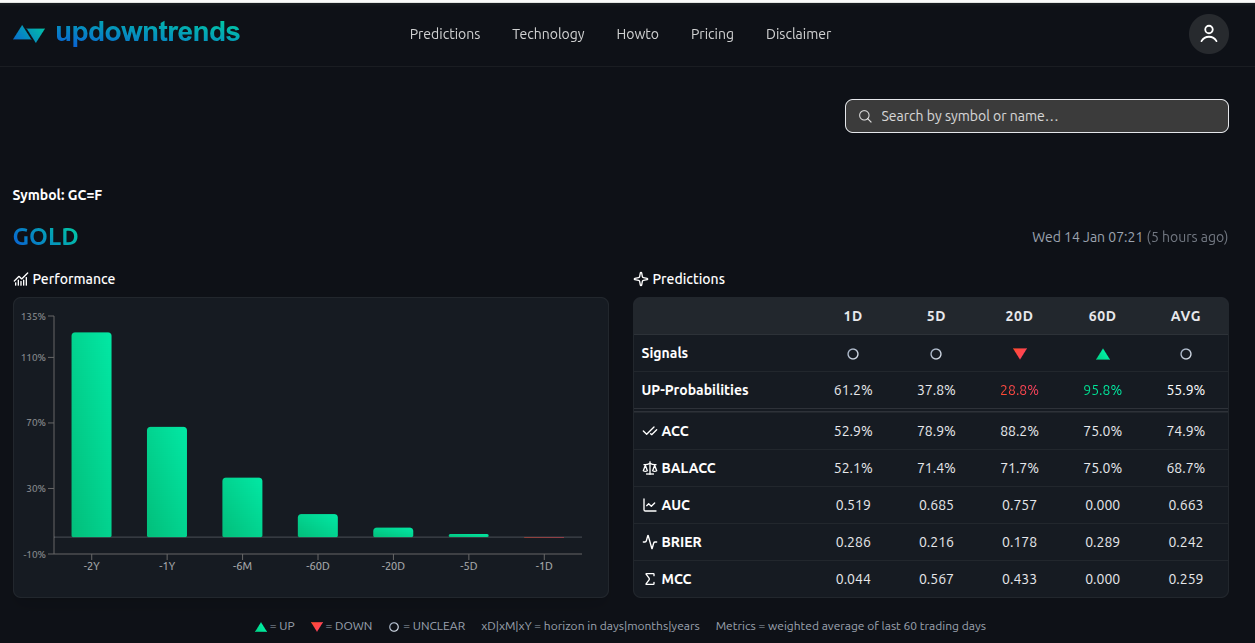Click the 60D green up triangle signal
The width and height of the screenshot is (1255, 643).
[1102, 354]
